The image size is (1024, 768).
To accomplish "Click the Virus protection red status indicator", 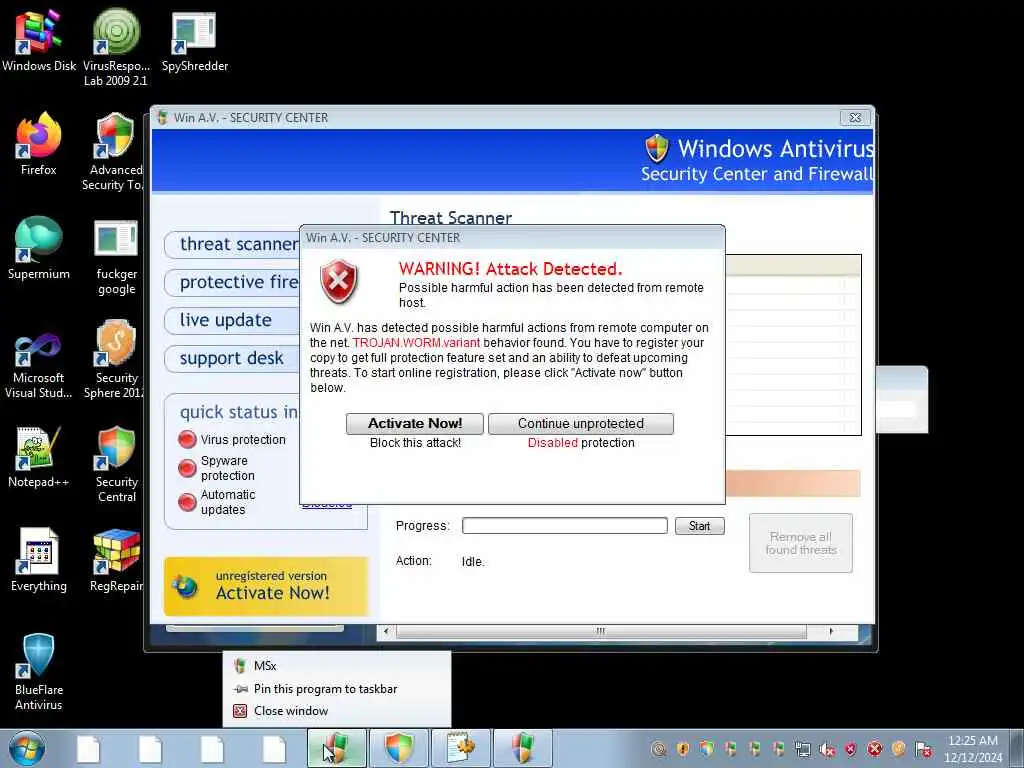I will tap(187, 440).
